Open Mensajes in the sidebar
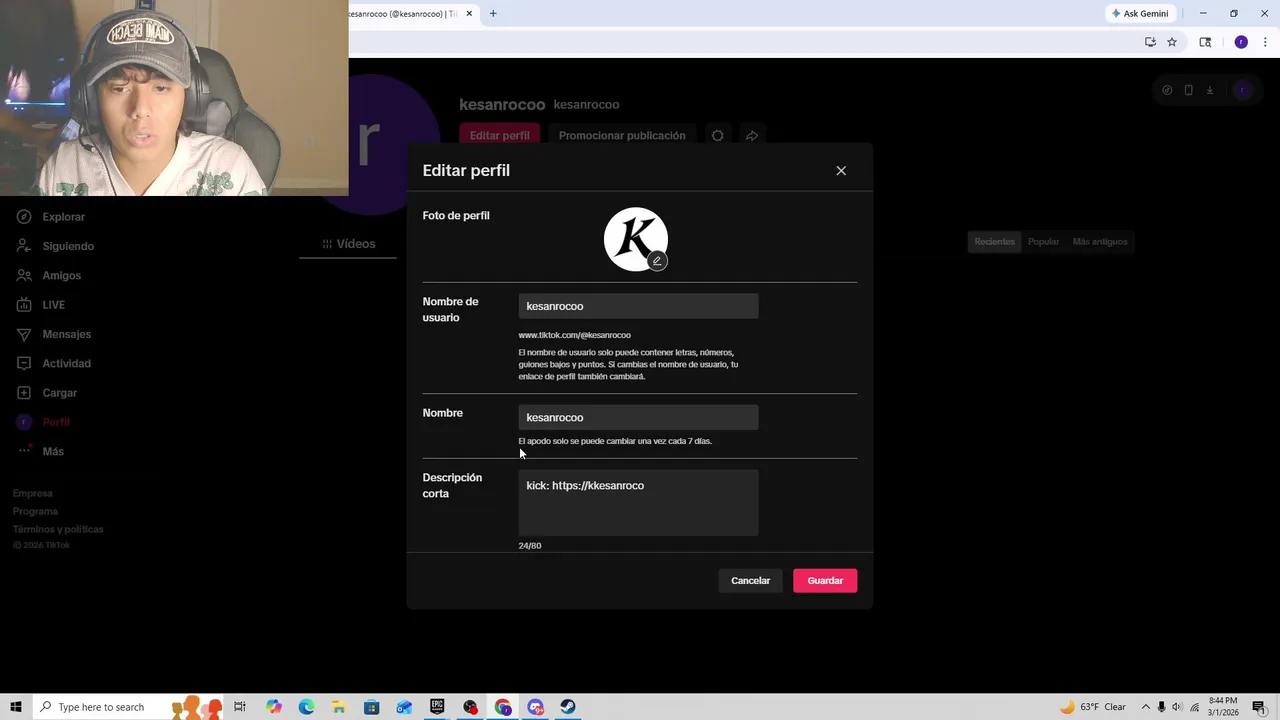This screenshot has height=720, width=1280. [x=66, y=334]
